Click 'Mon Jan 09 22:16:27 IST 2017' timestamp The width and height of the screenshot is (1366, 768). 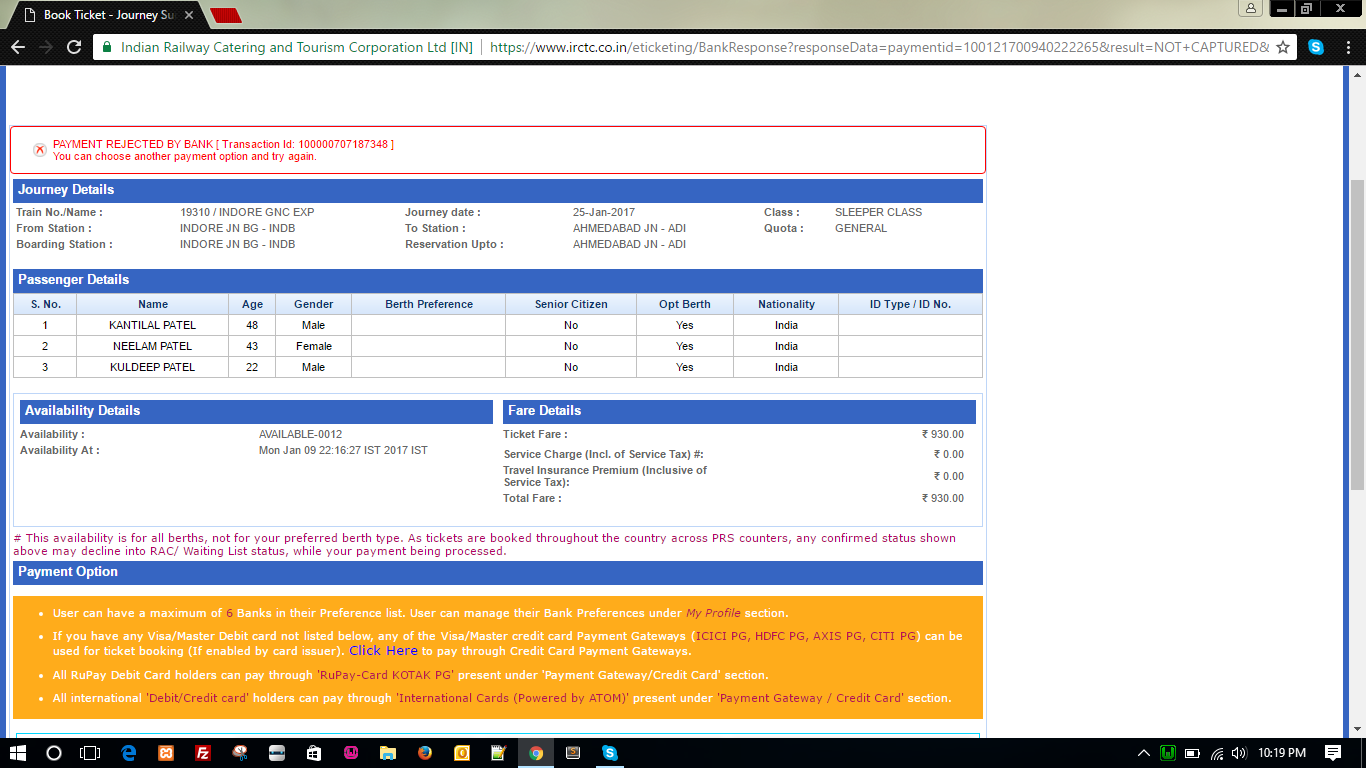tap(343, 450)
